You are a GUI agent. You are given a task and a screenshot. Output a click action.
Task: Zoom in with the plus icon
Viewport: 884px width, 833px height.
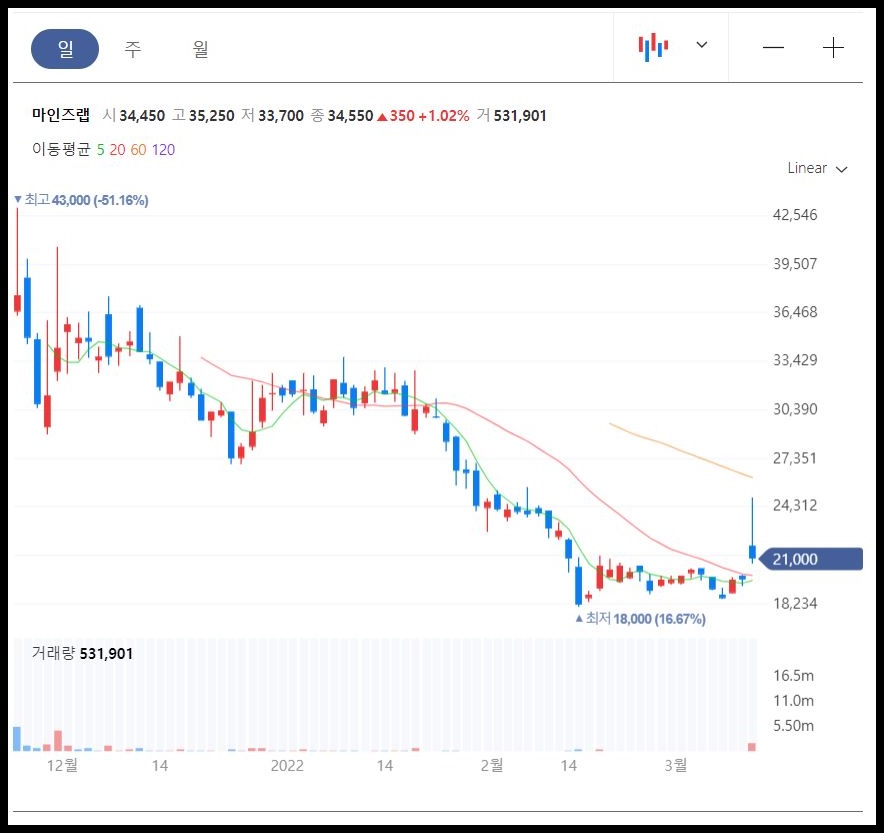833,48
